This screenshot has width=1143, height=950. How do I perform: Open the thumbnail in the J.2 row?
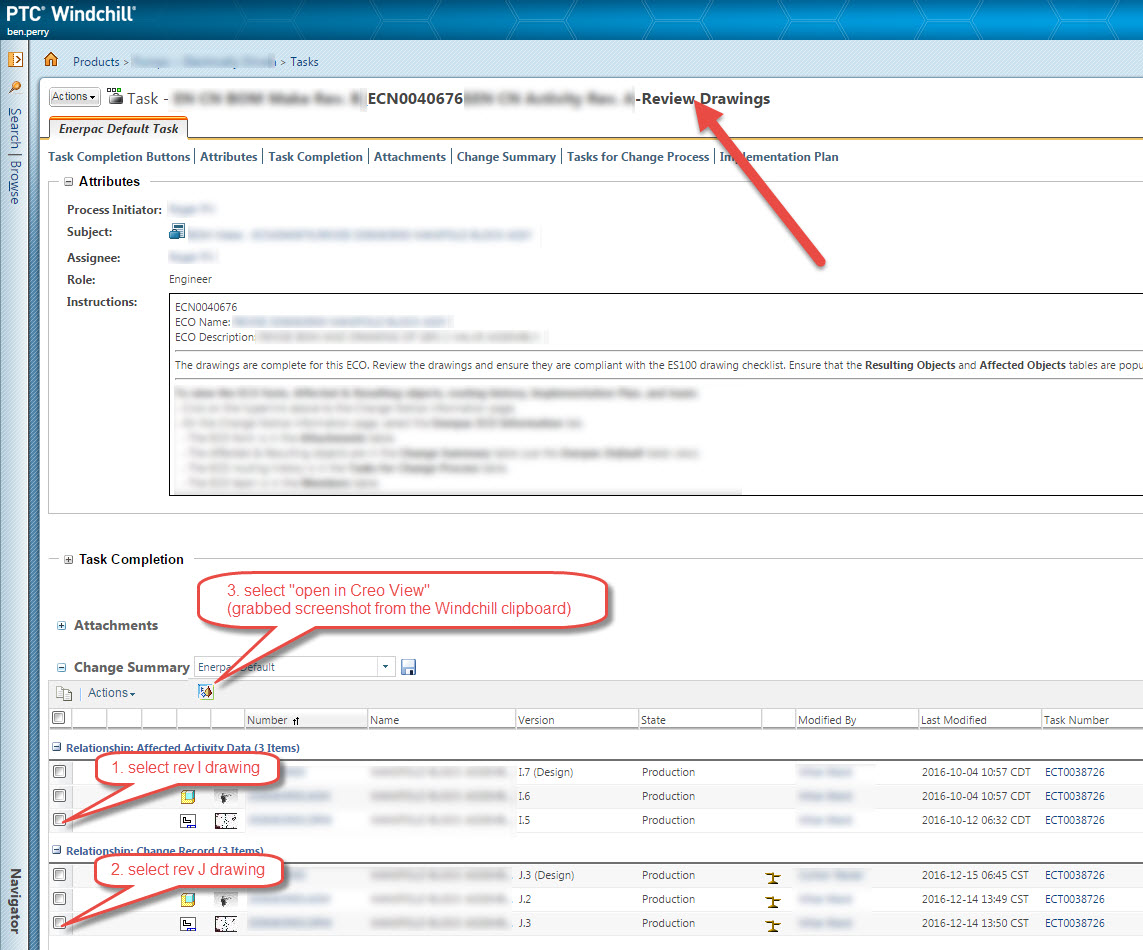(x=226, y=900)
